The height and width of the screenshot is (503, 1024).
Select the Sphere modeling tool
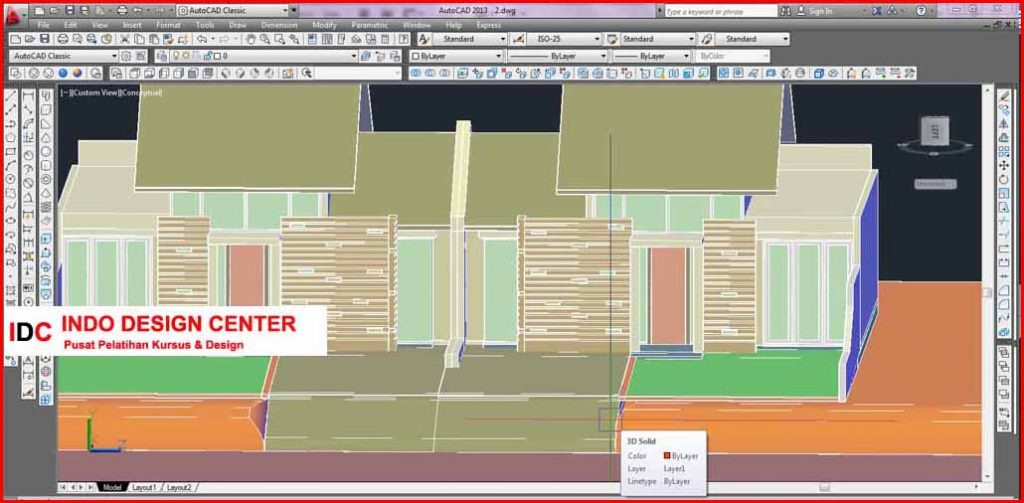point(46,152)
